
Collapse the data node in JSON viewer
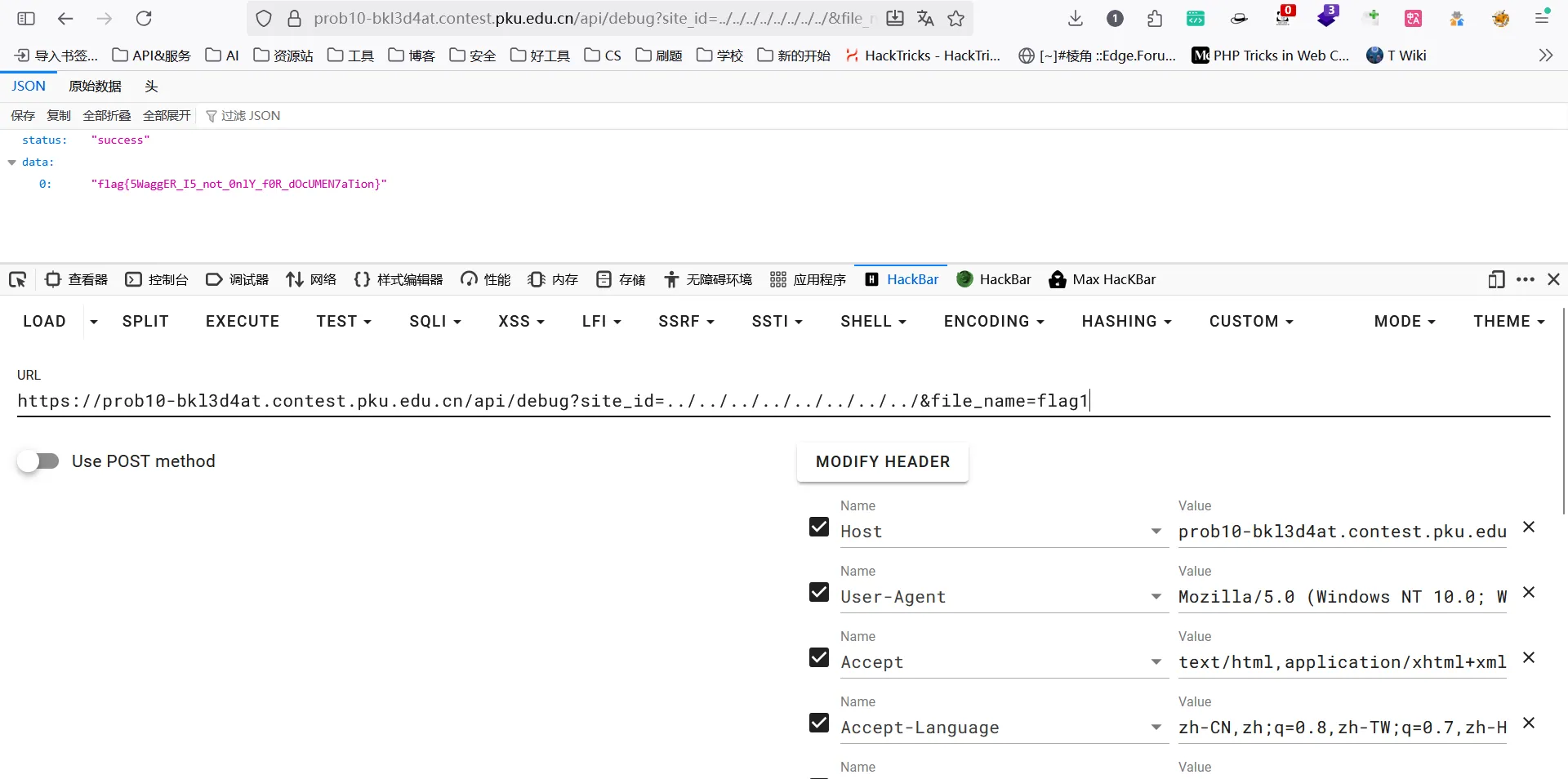(x=12, y=162)
